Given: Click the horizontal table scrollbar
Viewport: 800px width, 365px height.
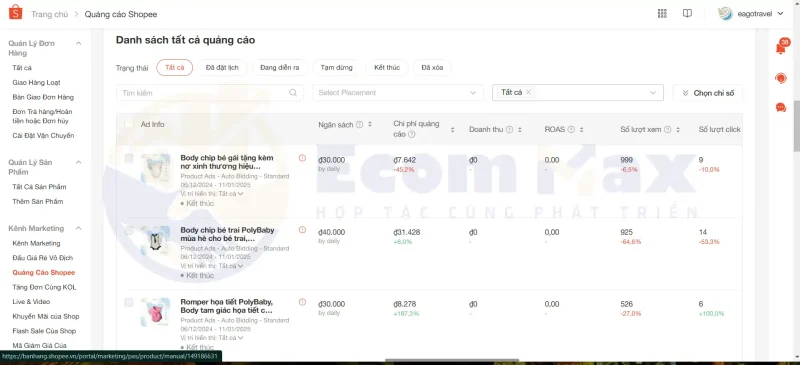Looking at the screenshot, I should (453, 360).
